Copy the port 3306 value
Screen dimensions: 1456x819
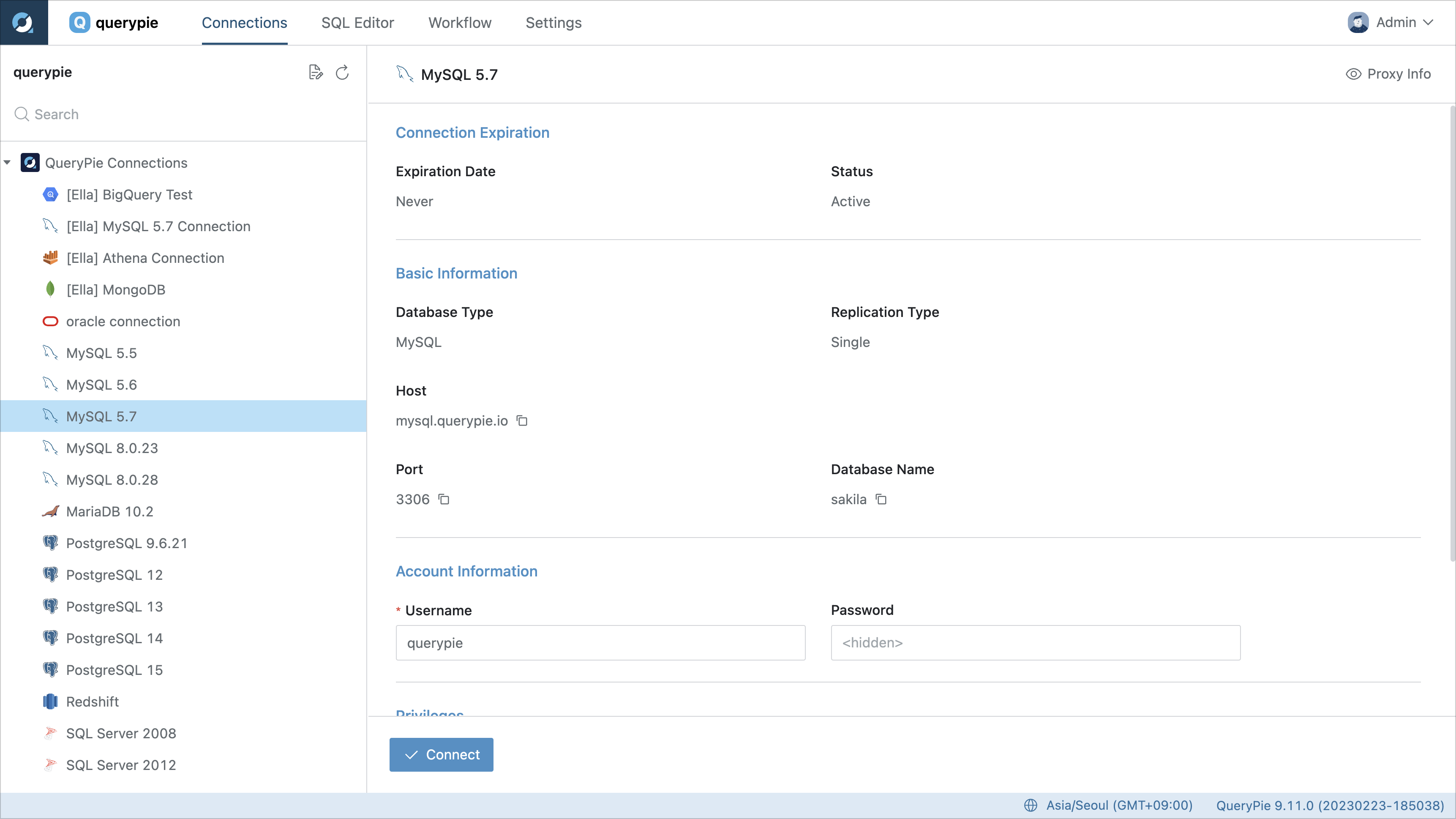[444, 499]
